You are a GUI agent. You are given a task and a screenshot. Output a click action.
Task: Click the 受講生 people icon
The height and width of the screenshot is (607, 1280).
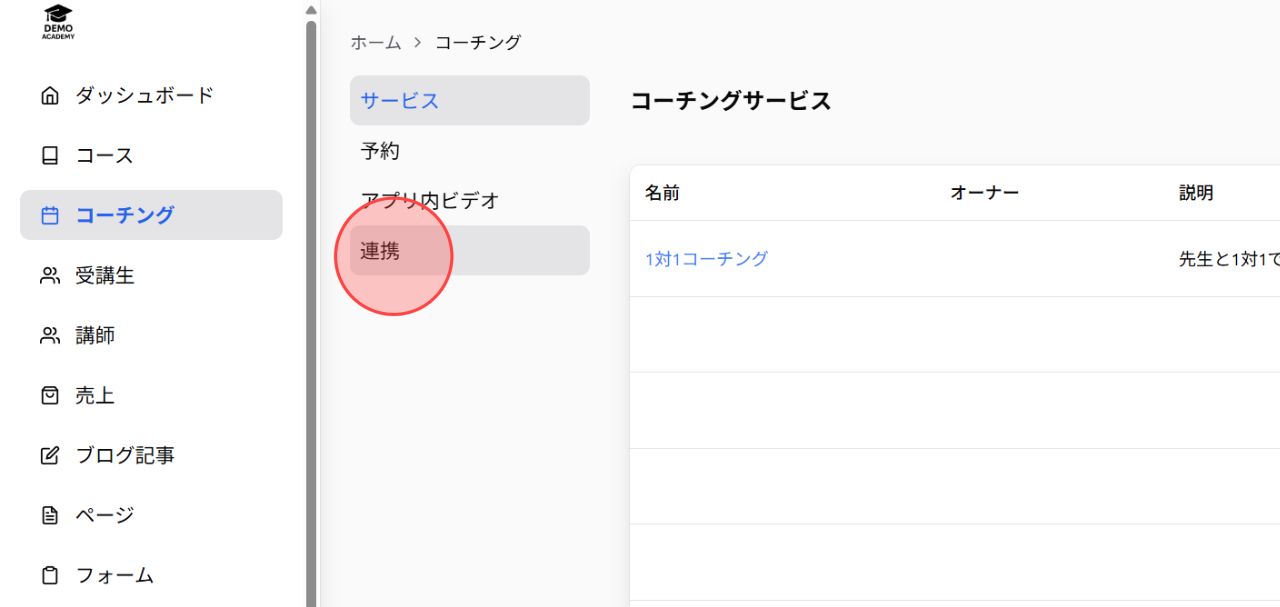coord(49,276)
